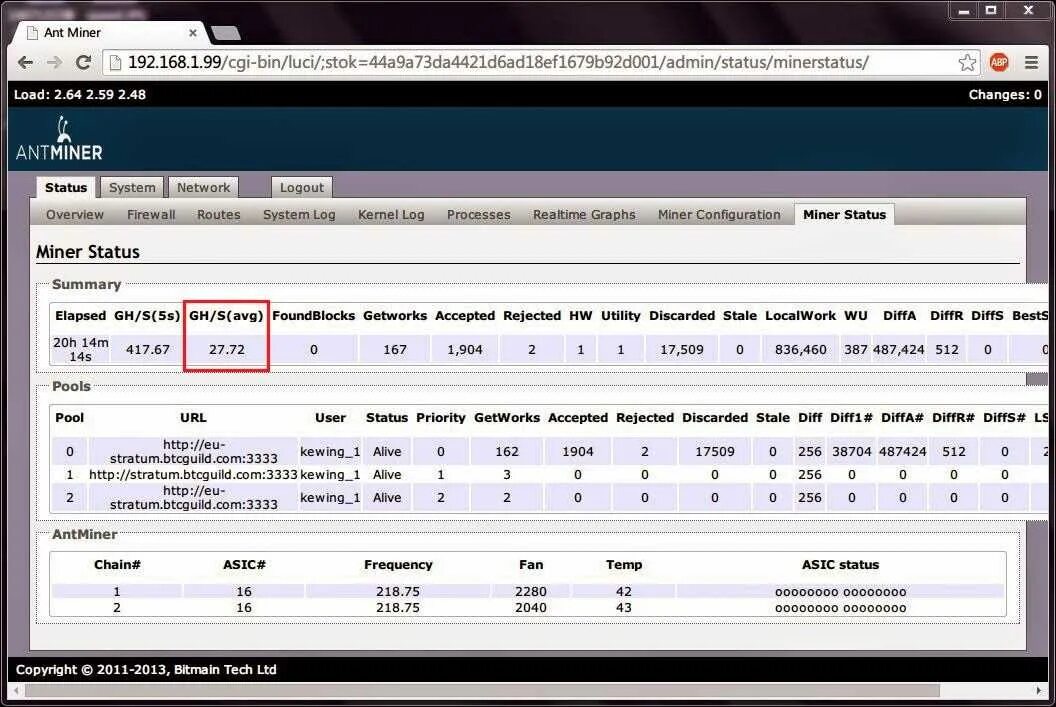Open the Processes sub-tab

pos(478,215)
